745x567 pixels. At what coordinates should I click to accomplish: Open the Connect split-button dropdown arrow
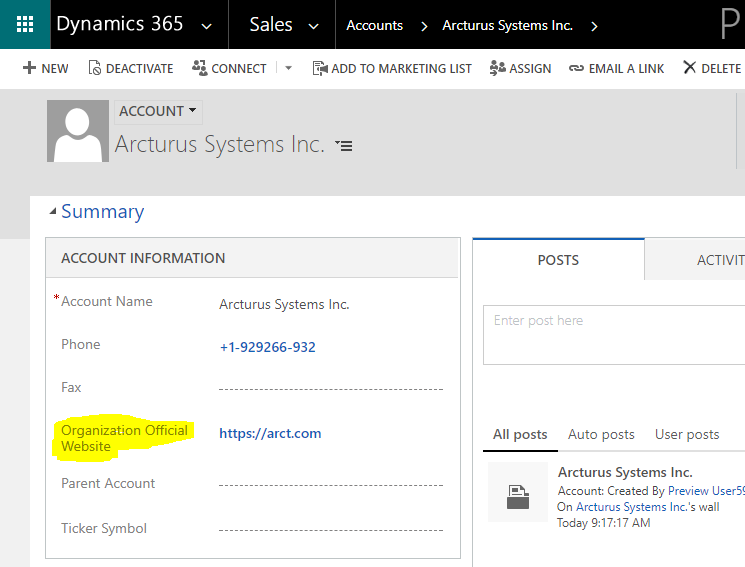288,68
